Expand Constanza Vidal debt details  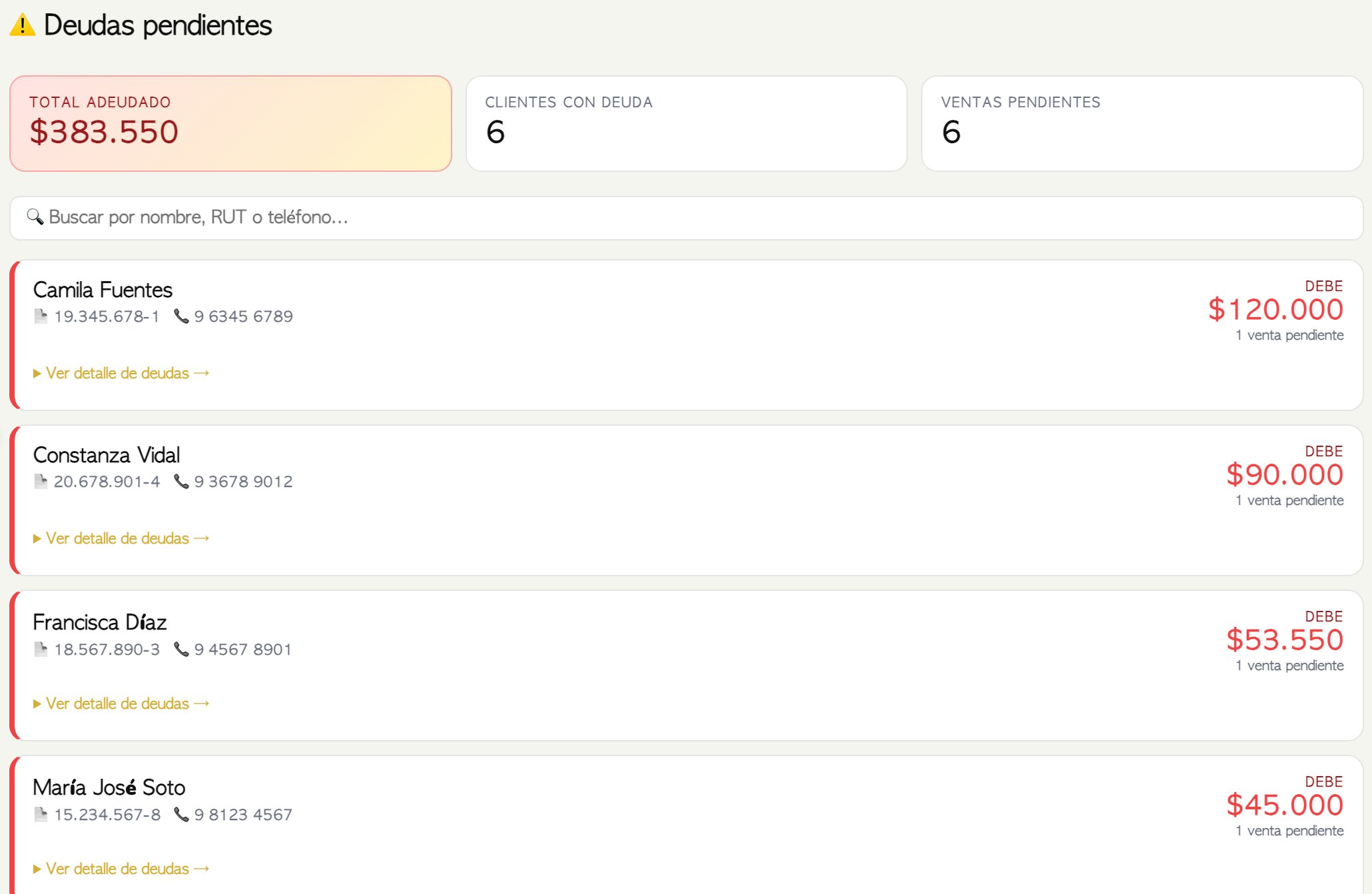[121, 538]
